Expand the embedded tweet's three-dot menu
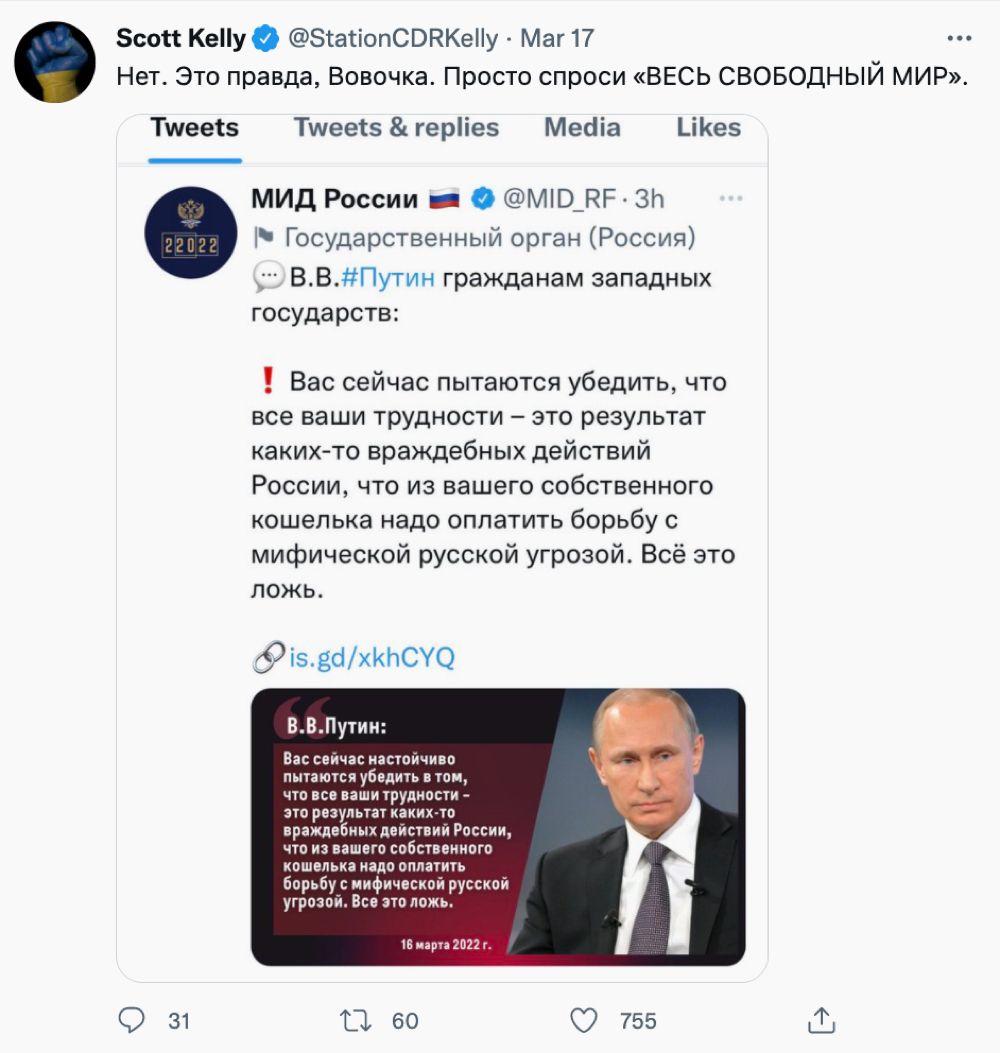The width and height of the screenshot is (1000, 1053). pyautogui.click(x=731, y=199)
